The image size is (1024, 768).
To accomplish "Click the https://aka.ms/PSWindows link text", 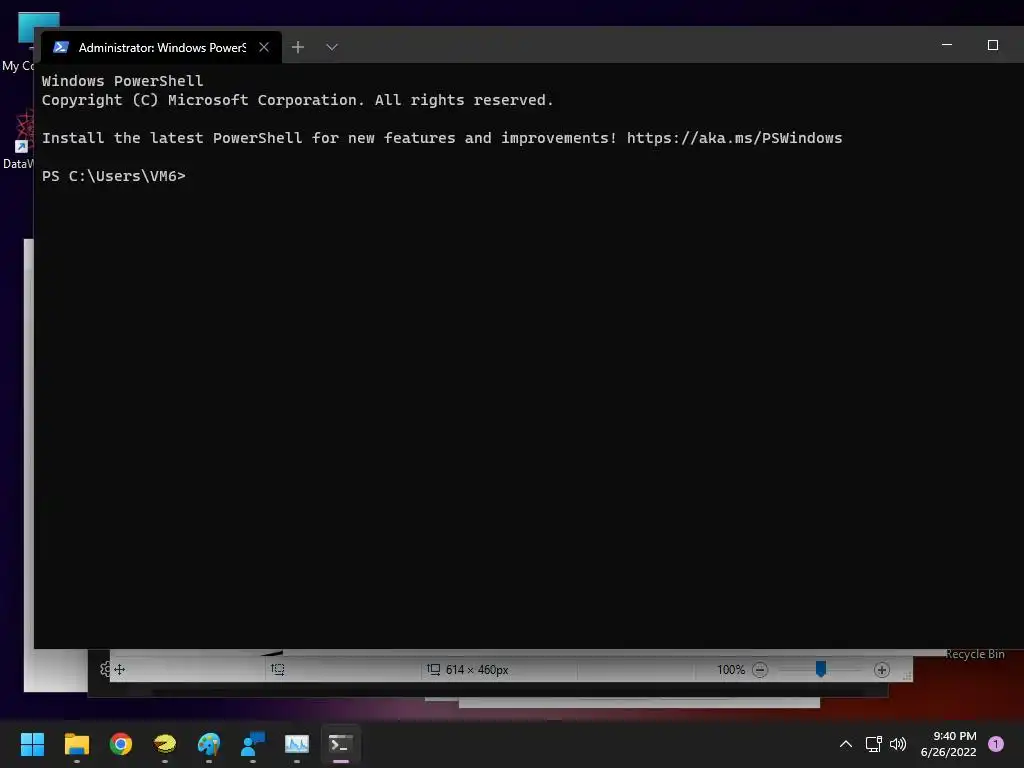I will [x=734, y=138].
